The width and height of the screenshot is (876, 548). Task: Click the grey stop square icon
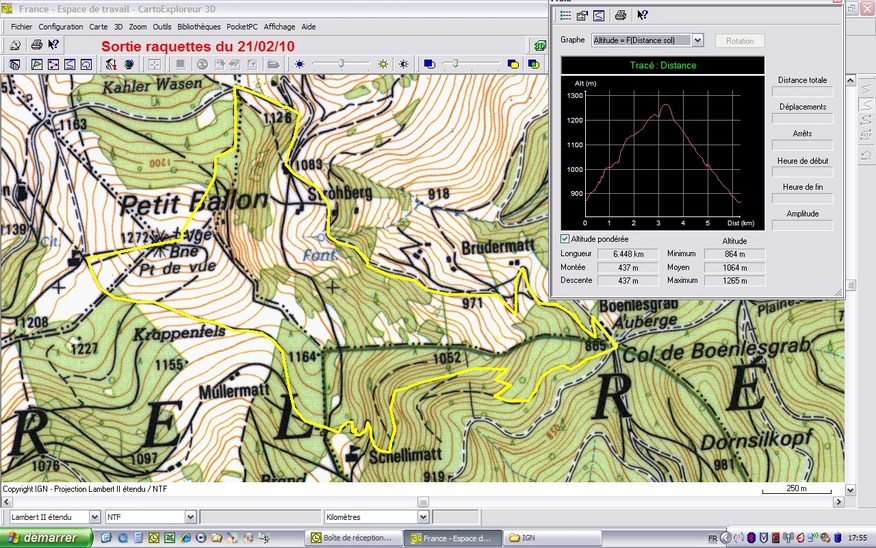pyautogui.click(x=180, y=64)
